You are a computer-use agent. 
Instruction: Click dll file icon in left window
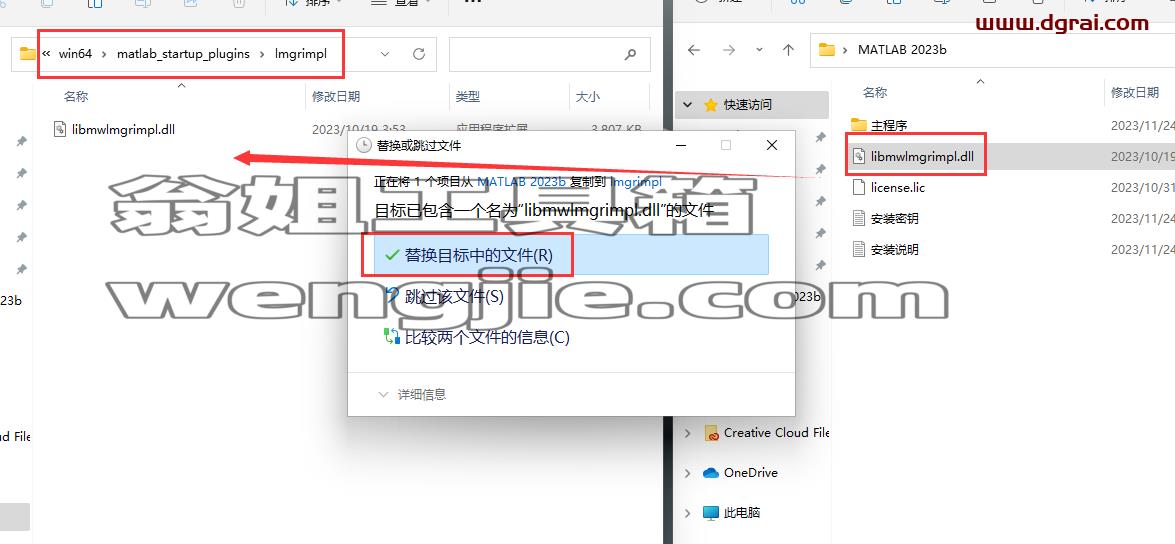61,129
